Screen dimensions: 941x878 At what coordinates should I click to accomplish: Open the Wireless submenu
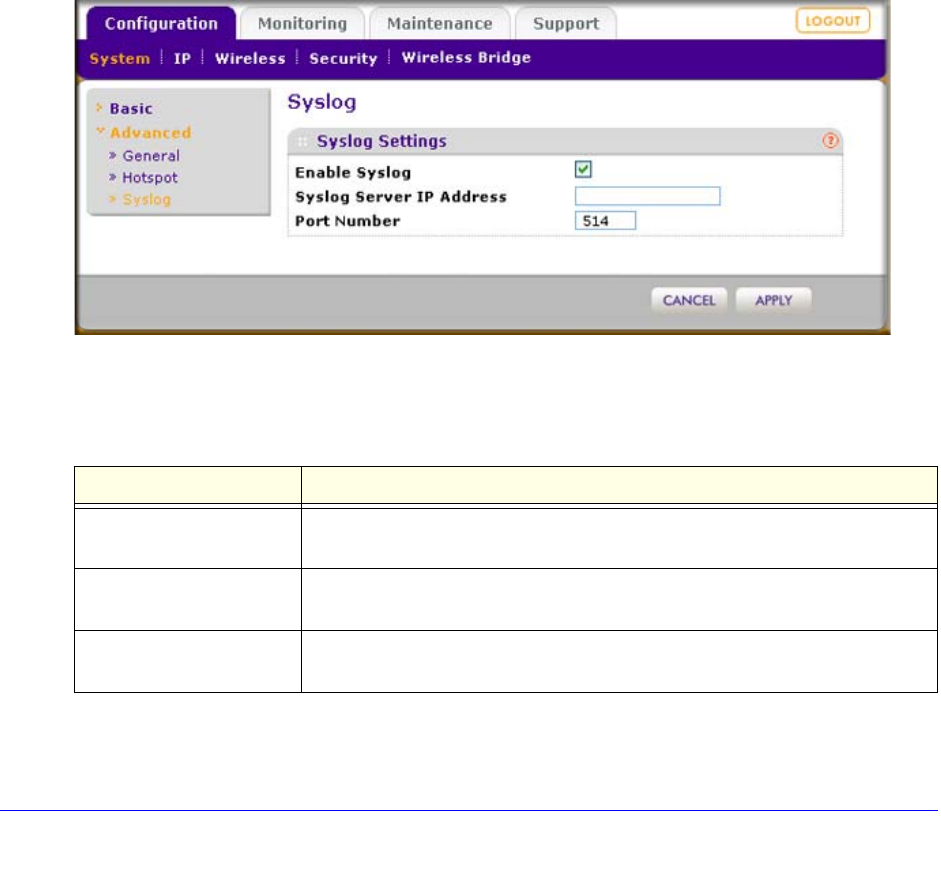250,59
